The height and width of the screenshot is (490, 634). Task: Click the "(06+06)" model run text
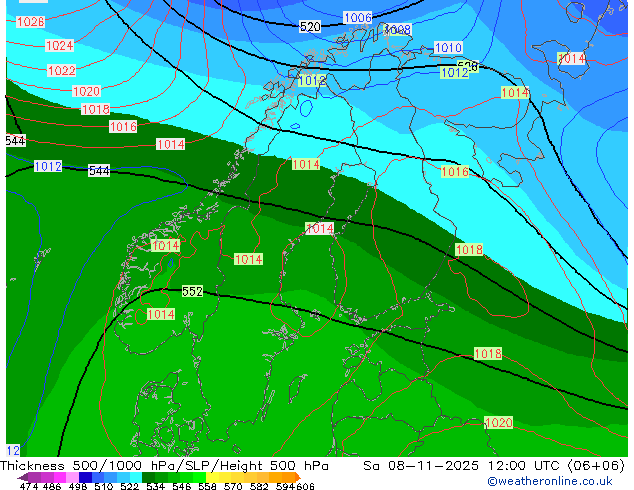[x=597, y=466]
